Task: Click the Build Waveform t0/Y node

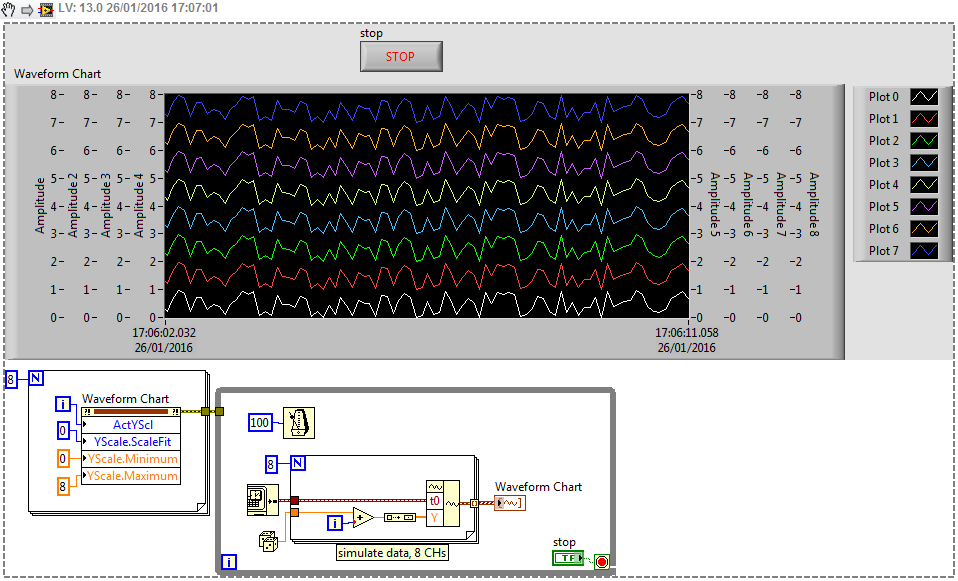Action: click(443, 503)
